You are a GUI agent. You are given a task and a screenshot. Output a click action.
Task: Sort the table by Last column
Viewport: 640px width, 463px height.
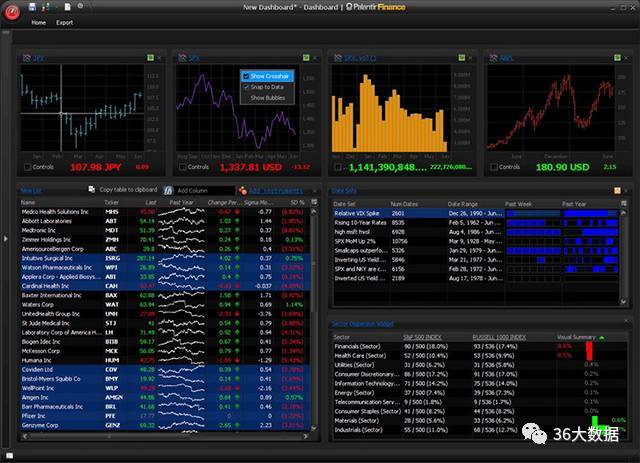151,203
